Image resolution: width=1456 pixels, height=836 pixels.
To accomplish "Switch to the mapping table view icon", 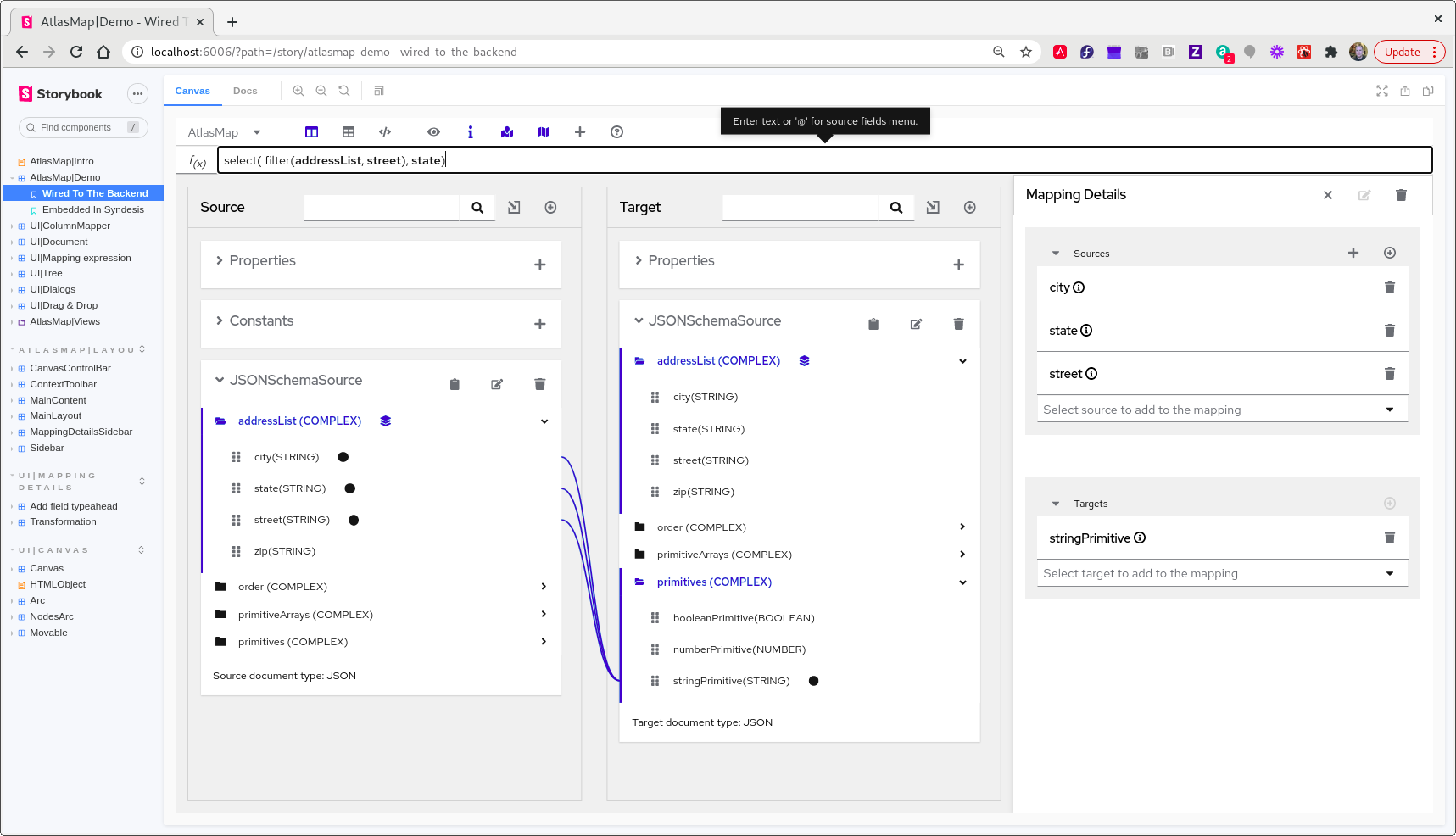I will 349,131.
